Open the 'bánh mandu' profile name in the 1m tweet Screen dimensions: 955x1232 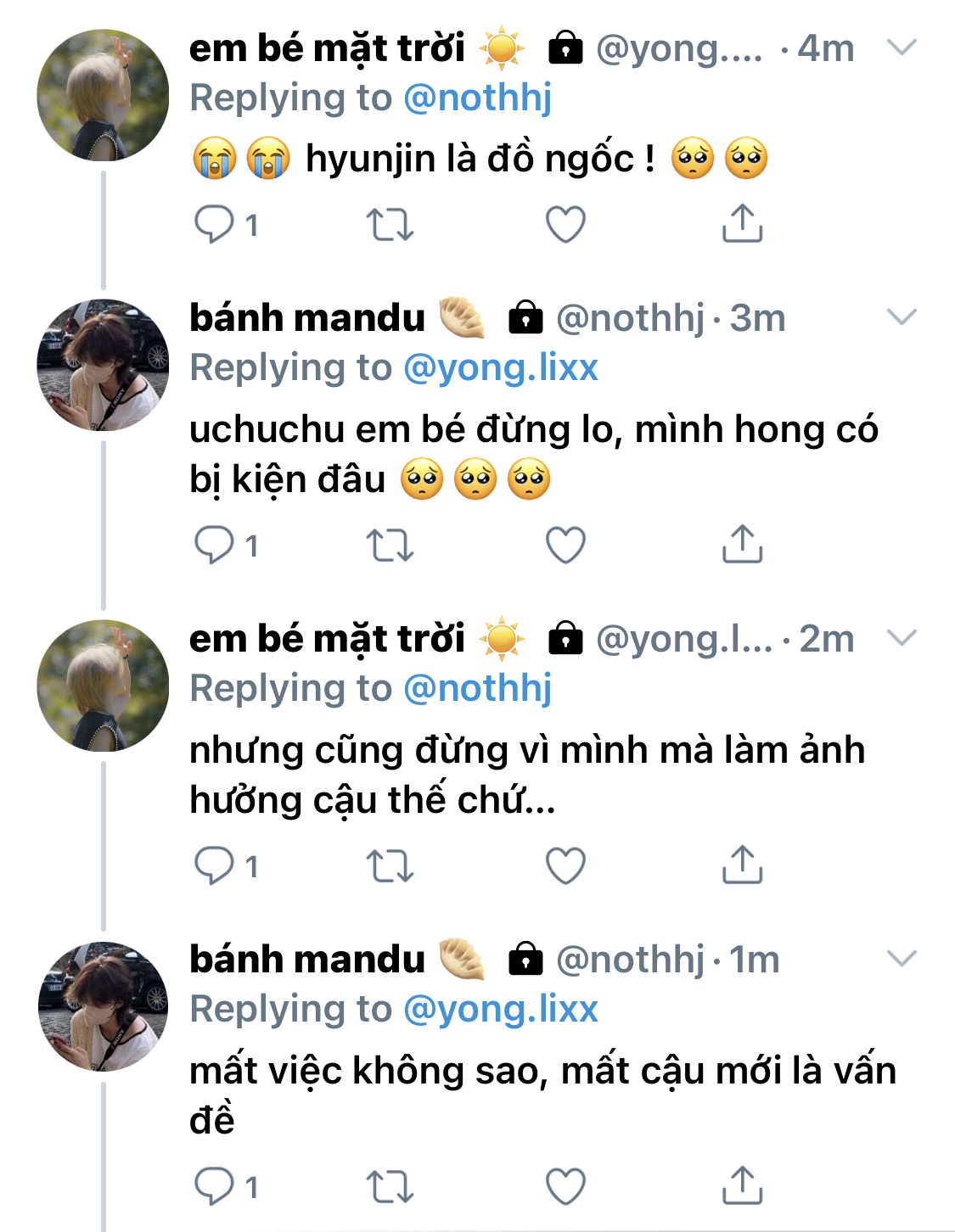click(307, 959)
